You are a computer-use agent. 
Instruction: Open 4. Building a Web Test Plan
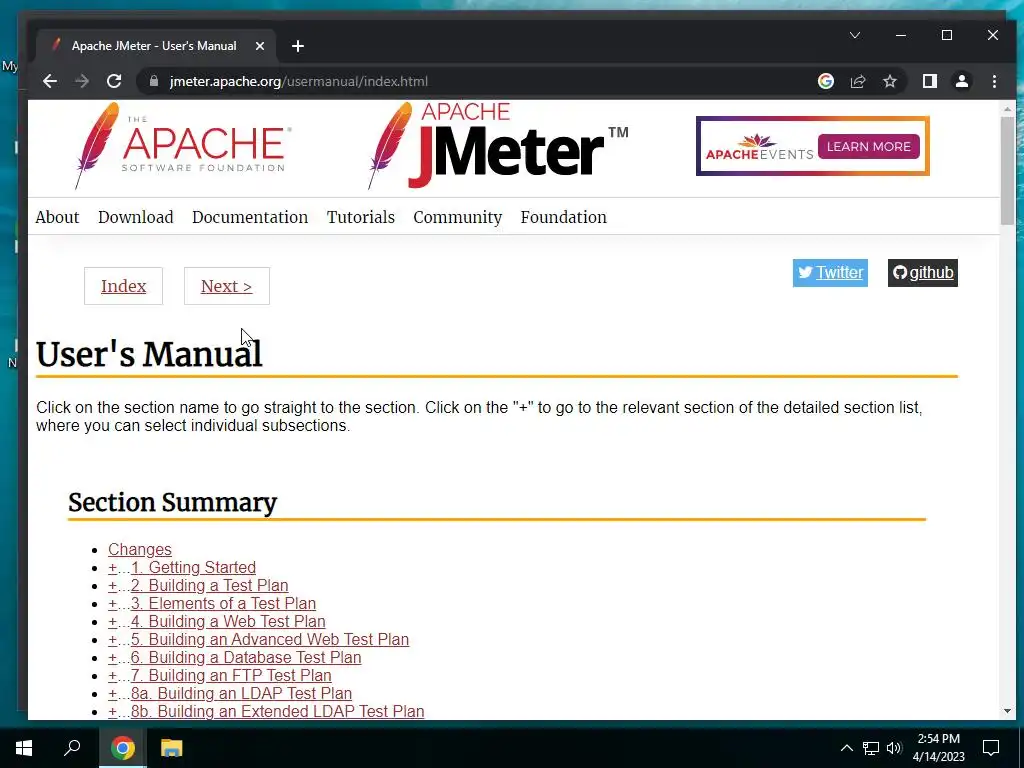[228, 621]
